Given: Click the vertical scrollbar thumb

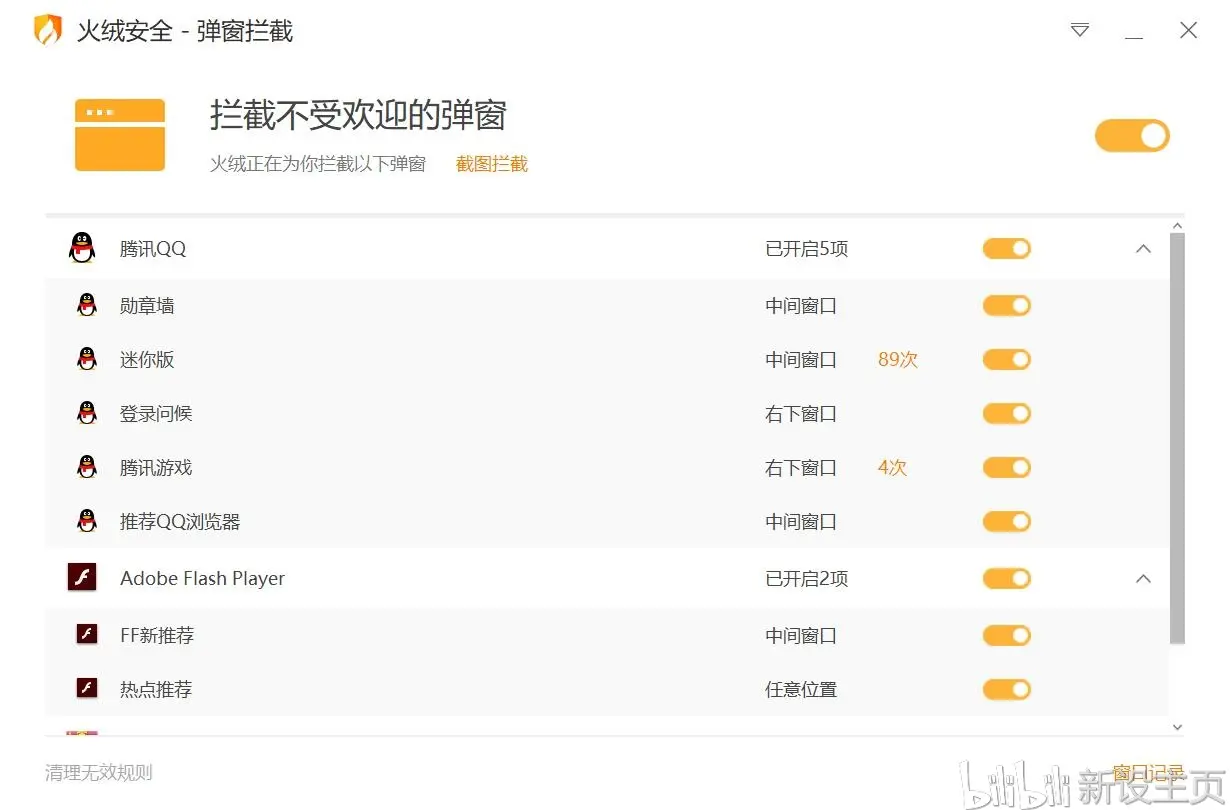Looking at the screenshot, I should [1177, 438].
